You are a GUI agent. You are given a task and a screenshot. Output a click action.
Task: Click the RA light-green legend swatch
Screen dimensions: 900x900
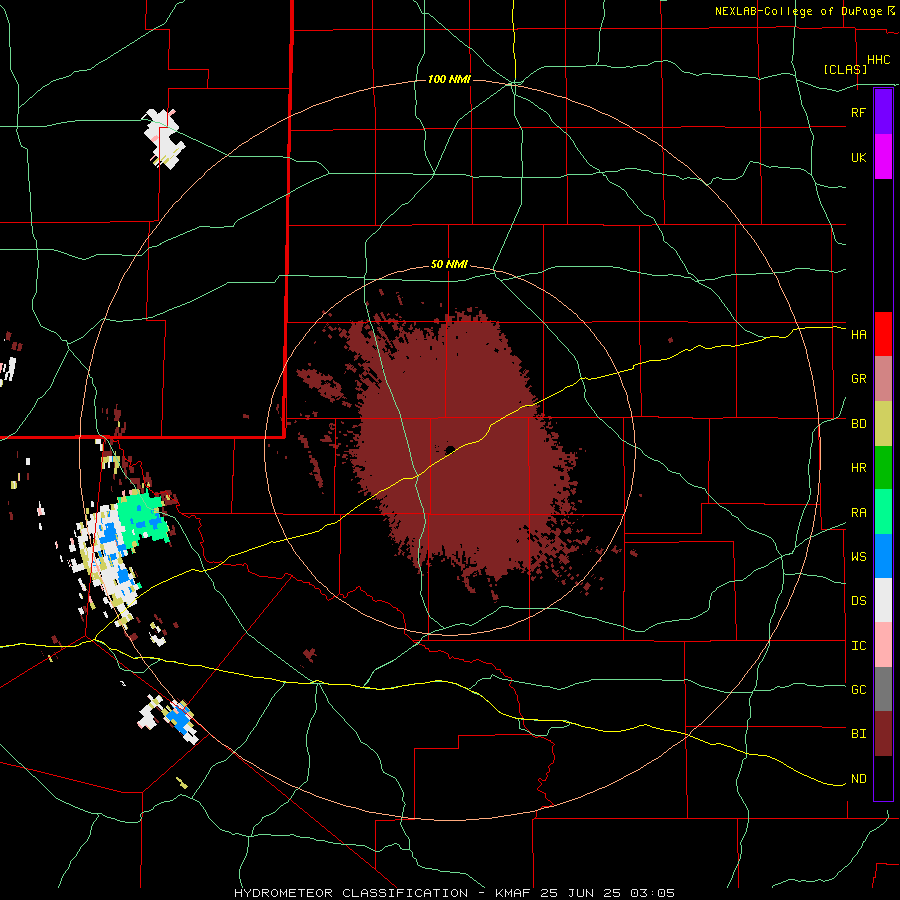(x=883, y=512)
